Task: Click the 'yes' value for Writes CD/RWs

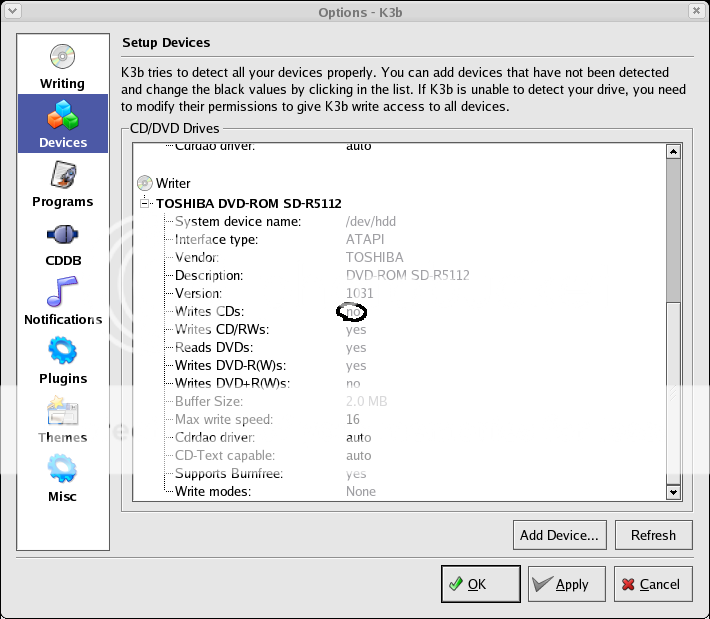Action: point(356,330)
